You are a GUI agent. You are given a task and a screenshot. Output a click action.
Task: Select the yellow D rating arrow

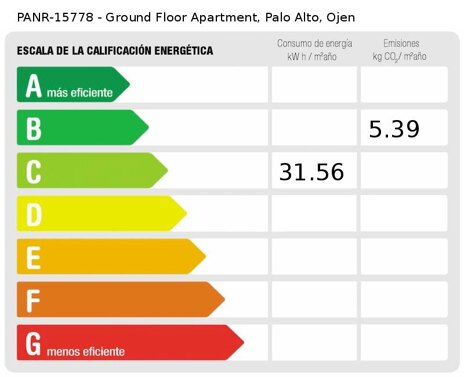pos(102,213)
